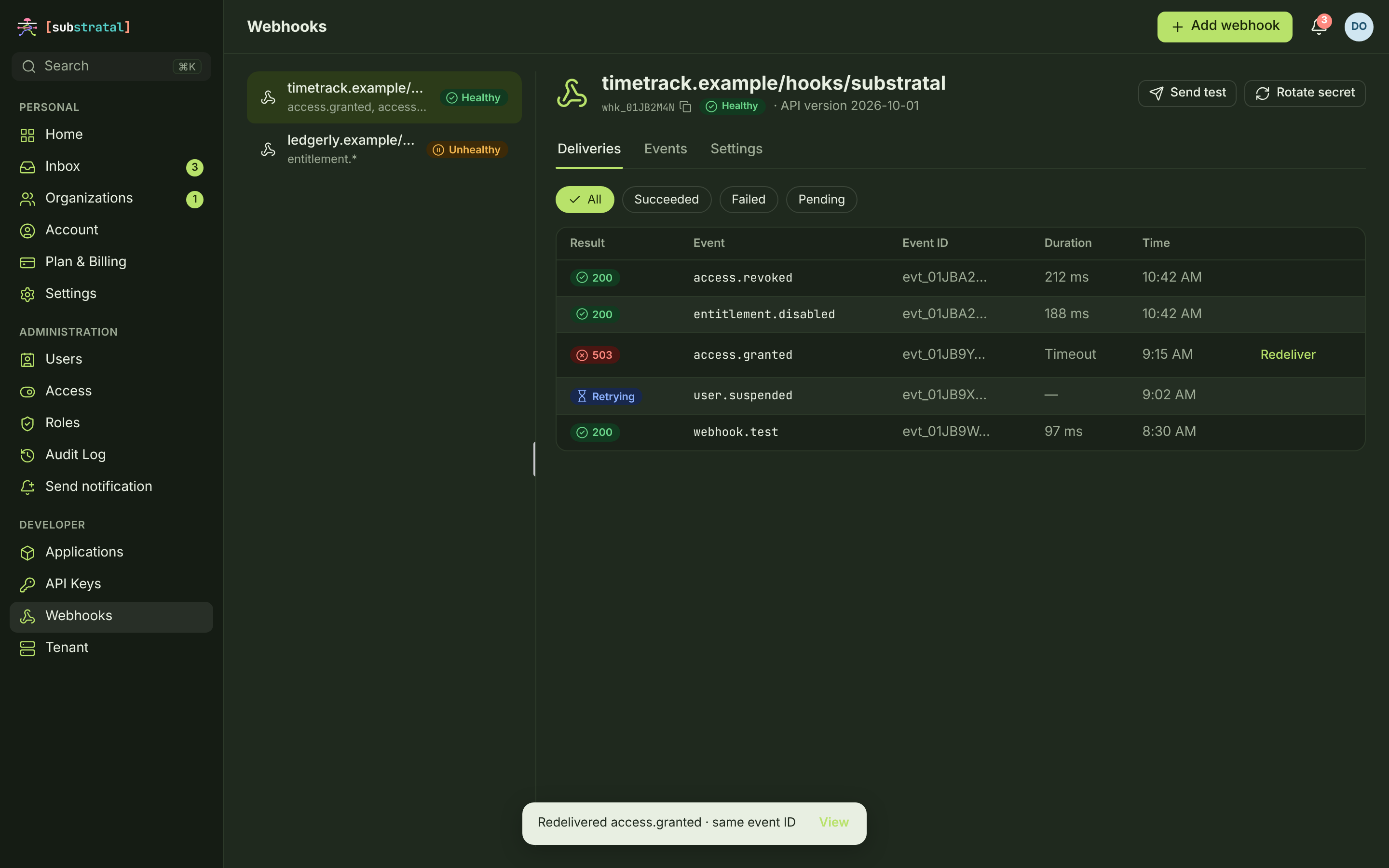
Task: Open Tenant page
Action: (111, 648)
